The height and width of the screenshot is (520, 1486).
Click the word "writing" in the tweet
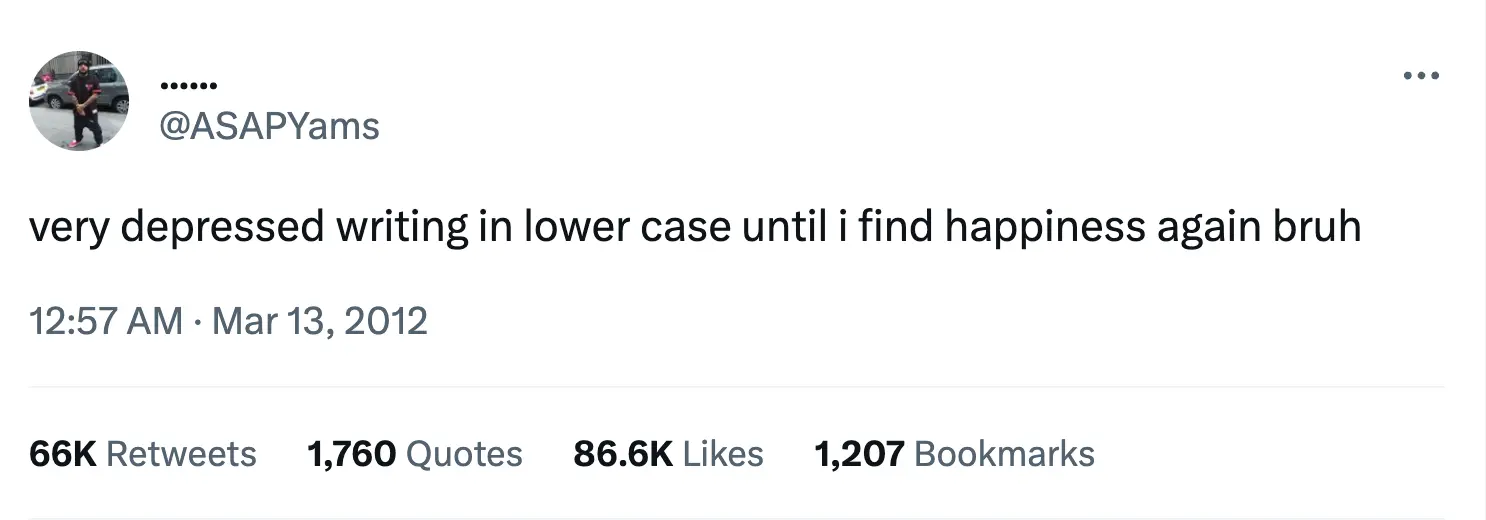point(402,227)
